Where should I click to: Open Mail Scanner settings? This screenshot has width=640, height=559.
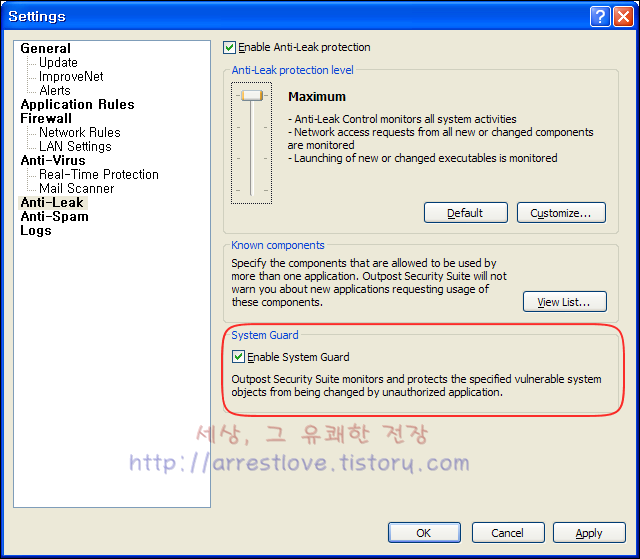click(76, 189)
